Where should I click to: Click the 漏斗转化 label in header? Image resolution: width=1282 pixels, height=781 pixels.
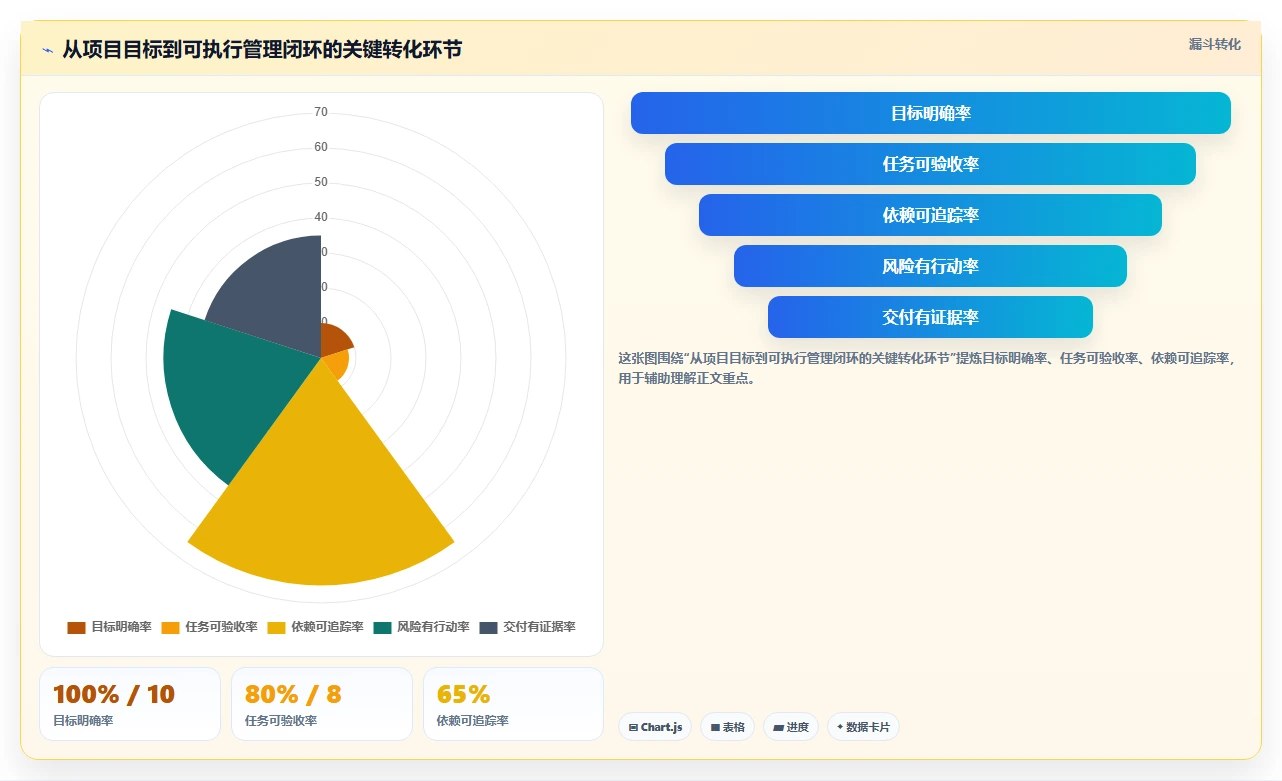click(1215, 44)
